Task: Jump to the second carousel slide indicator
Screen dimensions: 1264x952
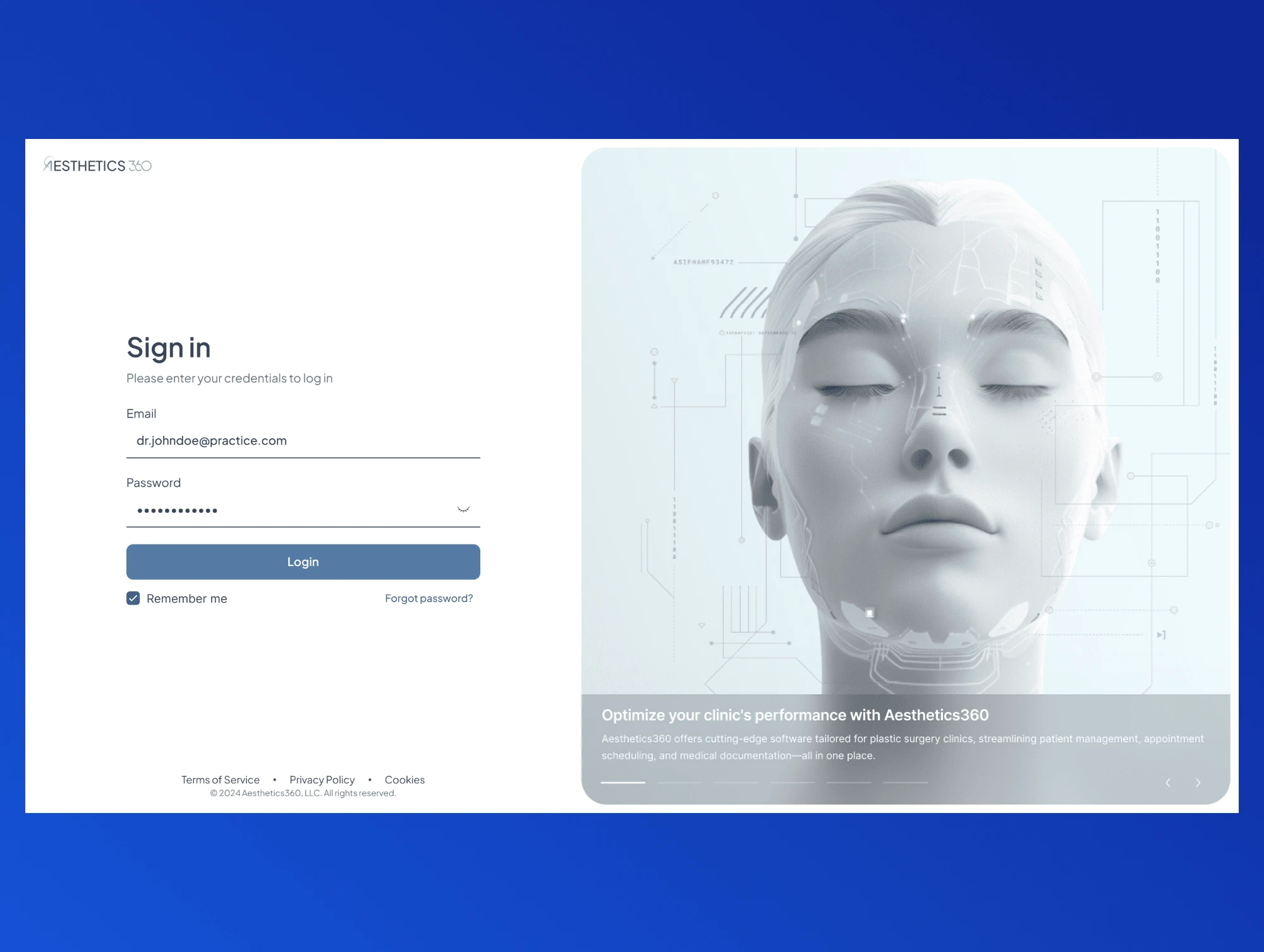Action: click(679, 783)
